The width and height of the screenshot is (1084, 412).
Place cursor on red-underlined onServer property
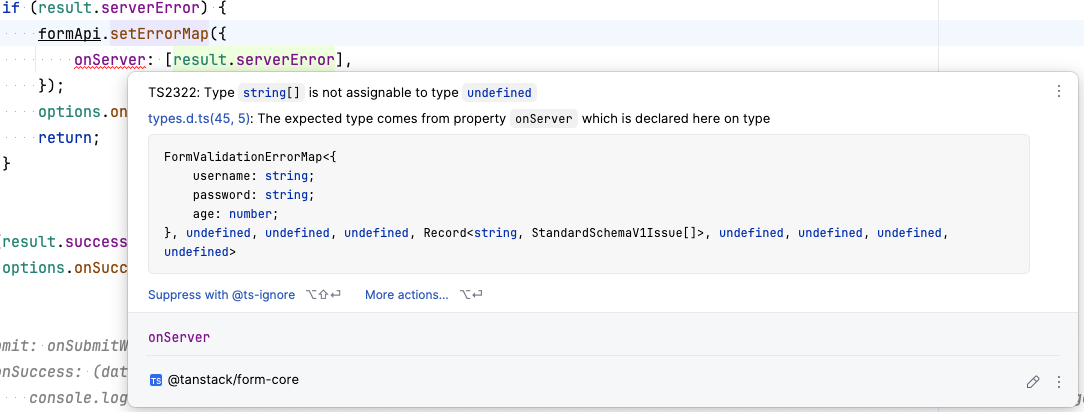[x=111, y=60]
